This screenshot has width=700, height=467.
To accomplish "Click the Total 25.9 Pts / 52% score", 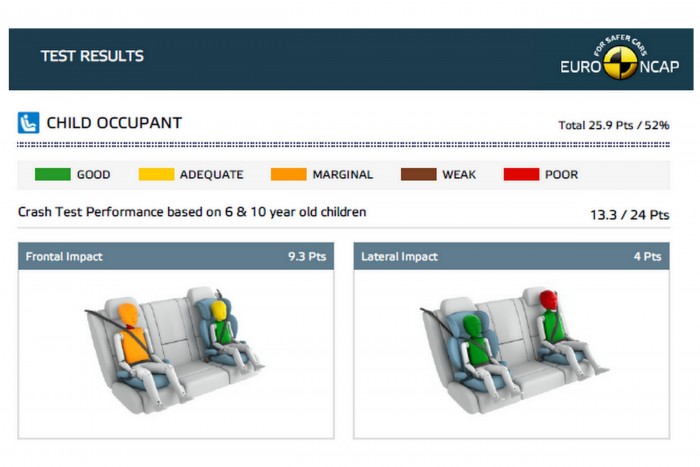I will (x=613, y=126).
